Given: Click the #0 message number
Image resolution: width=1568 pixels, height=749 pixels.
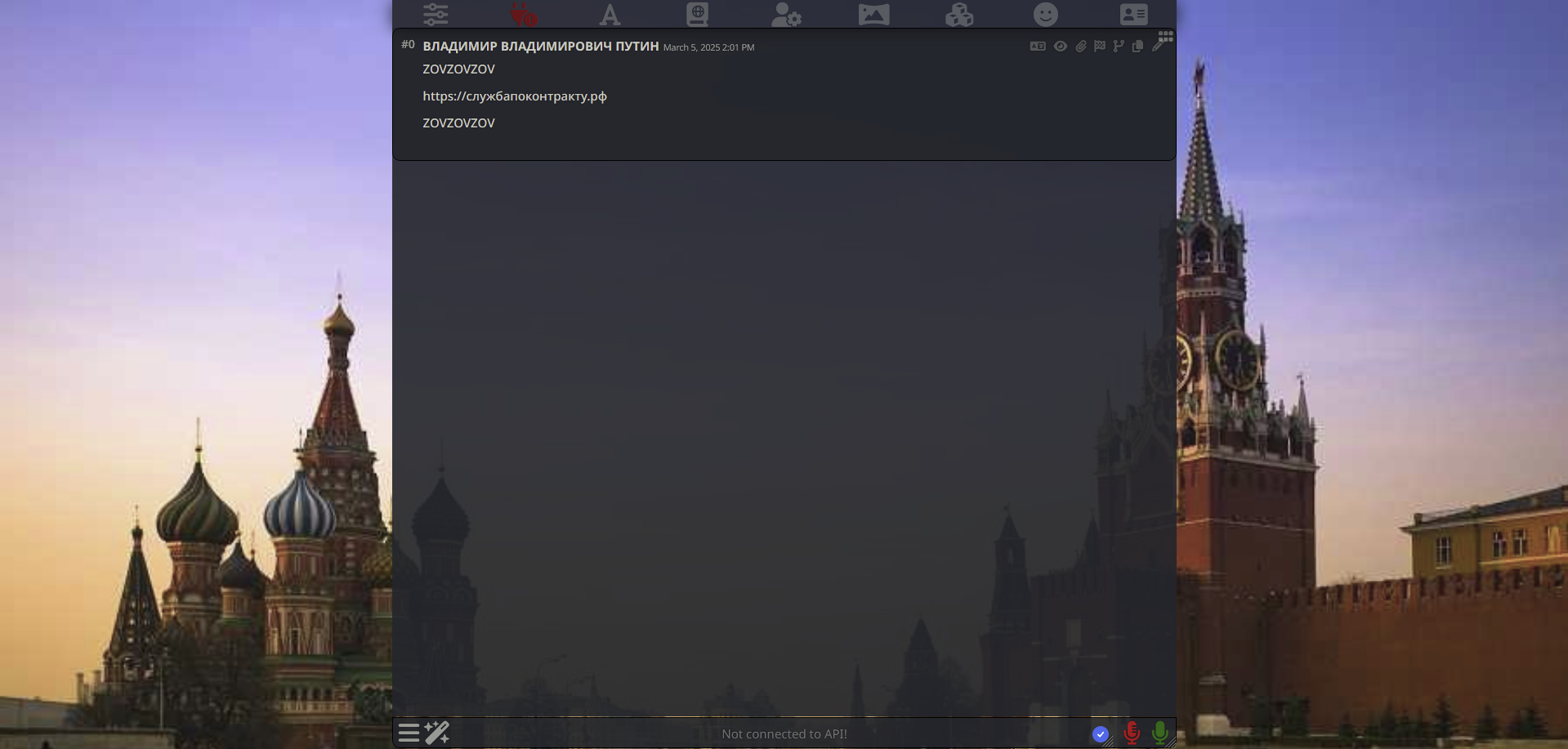Looking at the screenshot, I should click(408, 44).
